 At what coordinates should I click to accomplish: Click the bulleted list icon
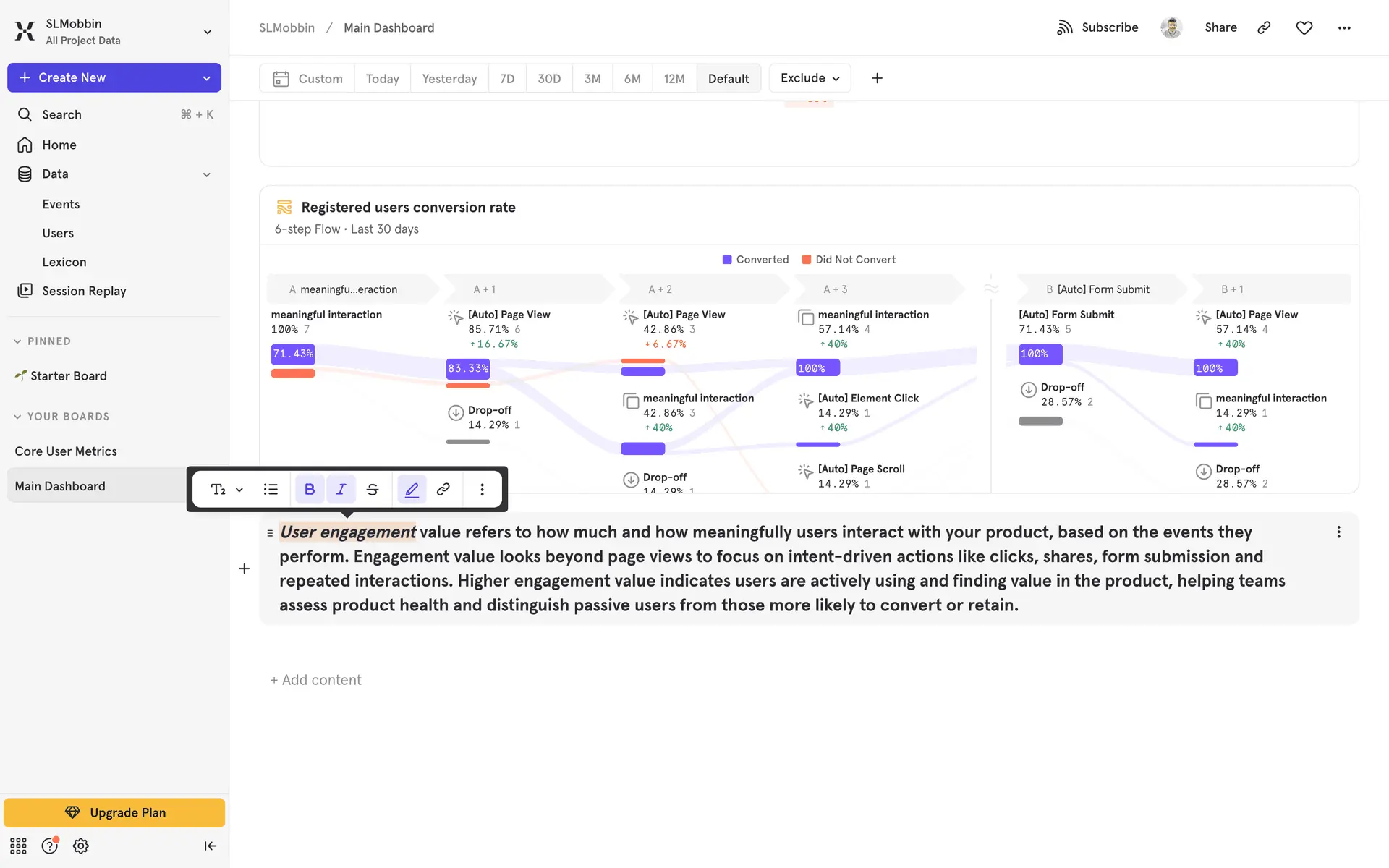[x=271, y=490]
